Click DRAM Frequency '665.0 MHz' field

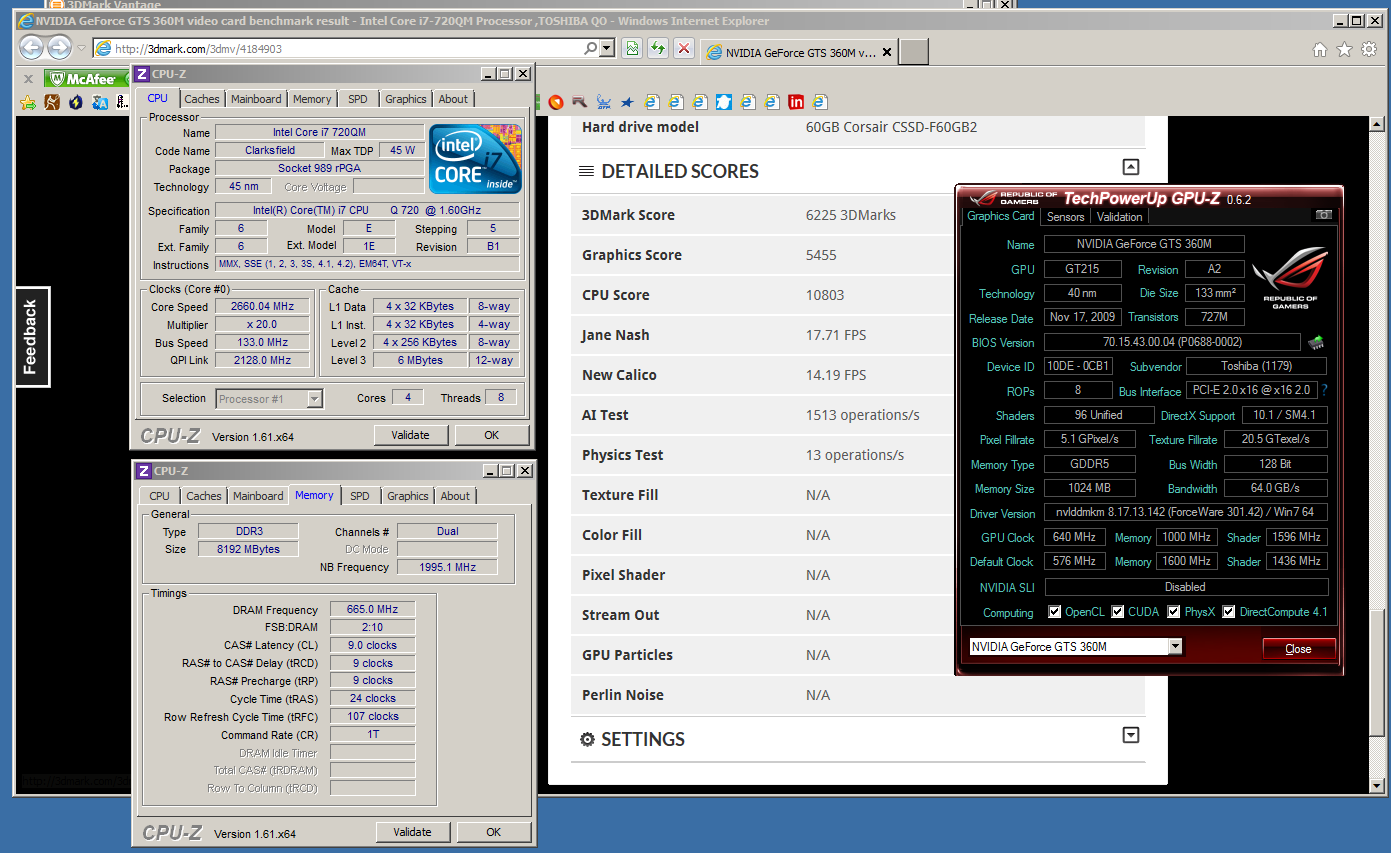372,609
